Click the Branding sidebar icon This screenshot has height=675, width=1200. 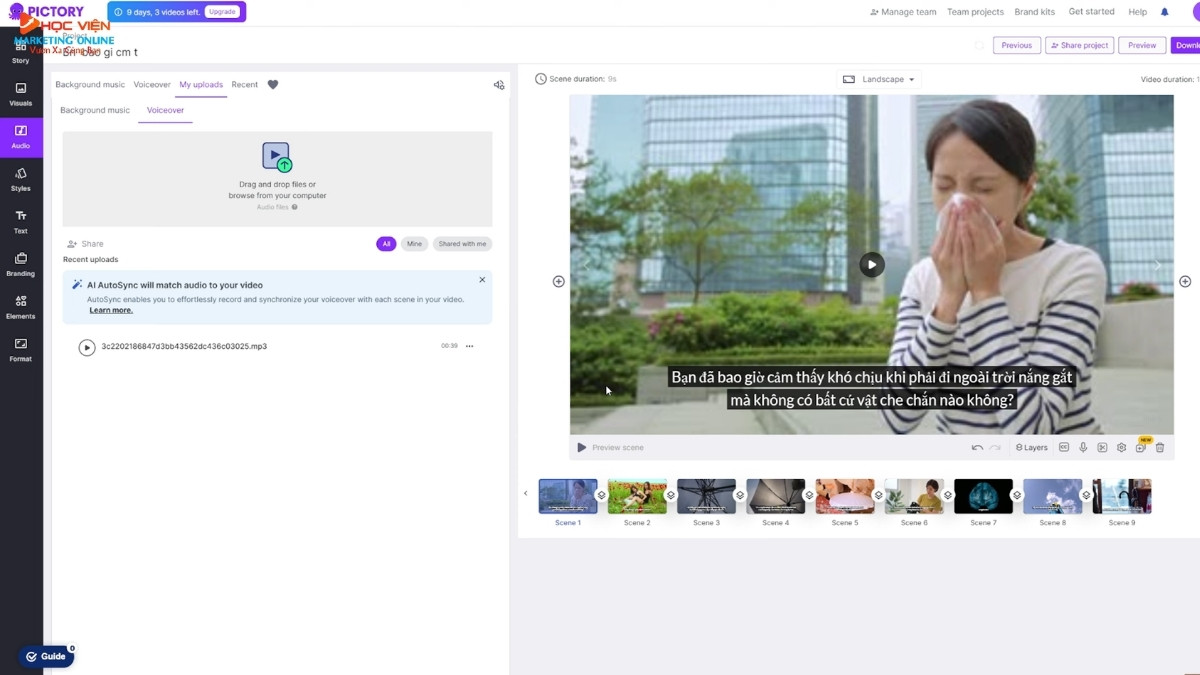point(20,264)
